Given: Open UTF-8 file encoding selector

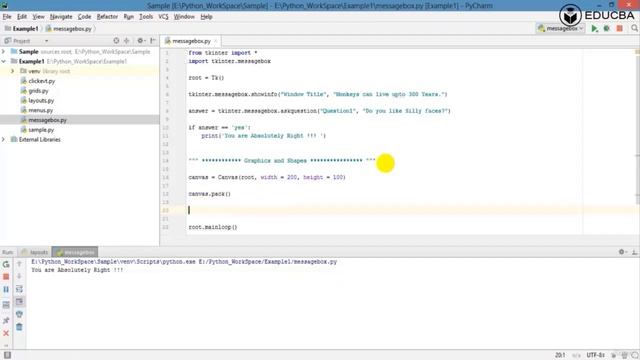Looking at the screenshot, I should 596,355.
